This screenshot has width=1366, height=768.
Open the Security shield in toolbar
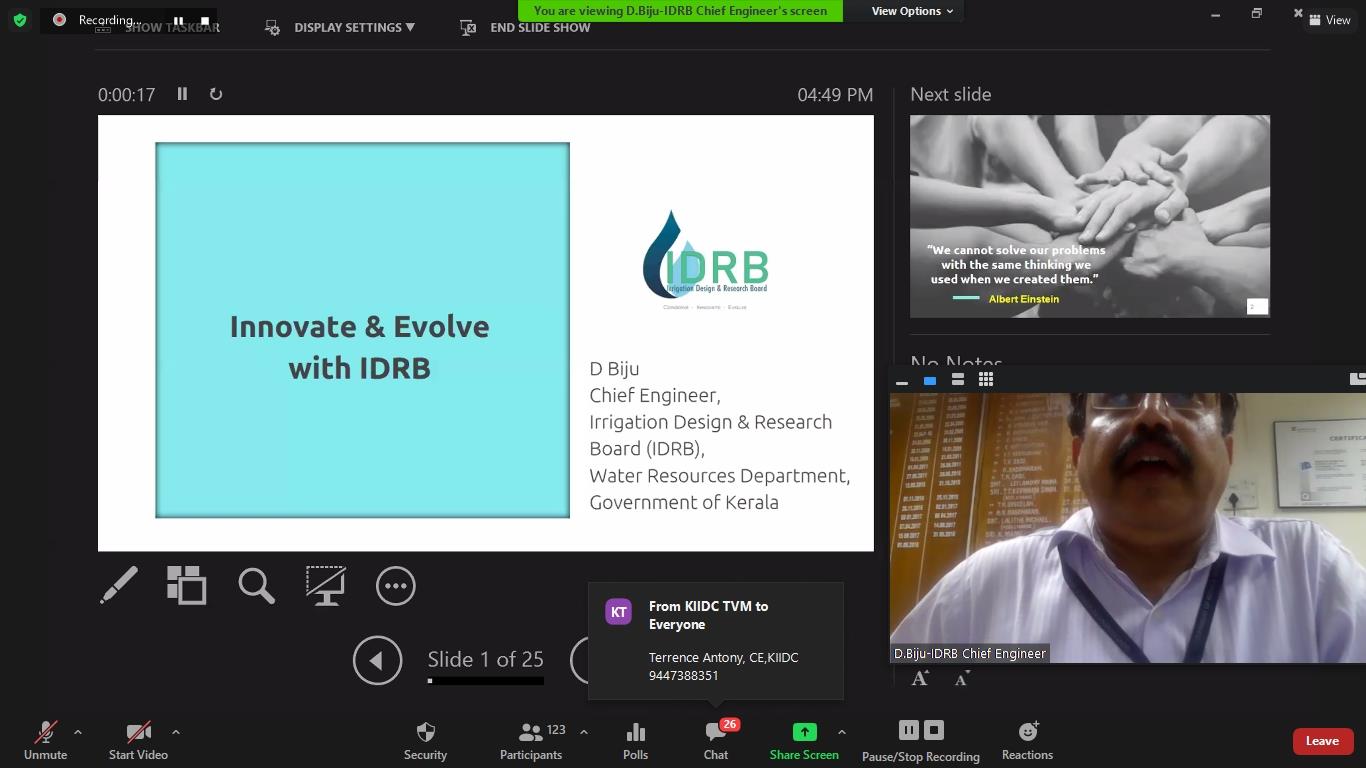click(x=425, y=741)
